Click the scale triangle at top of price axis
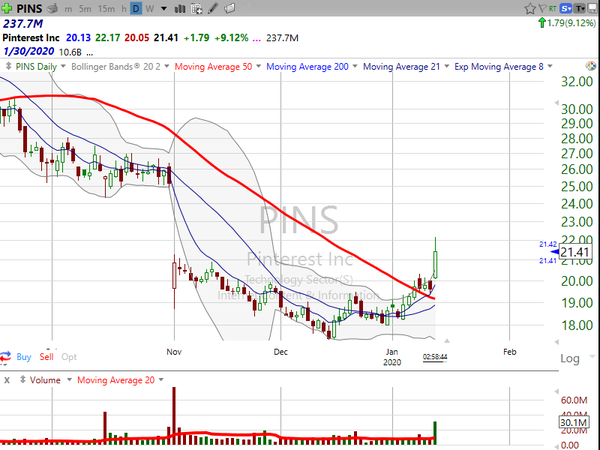The height and width of the screenshot is (450, 600). tap(556, 103)
